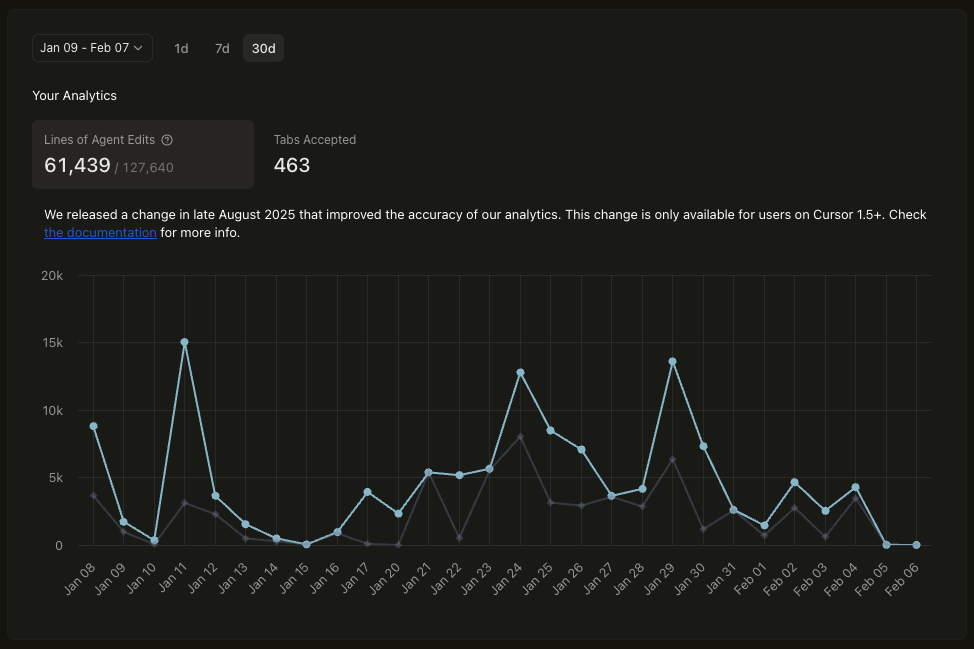Click the Feb 04 blue data point
Viewport: 974px width, 649px height.
pyautogui.click(x=856, y=487)
